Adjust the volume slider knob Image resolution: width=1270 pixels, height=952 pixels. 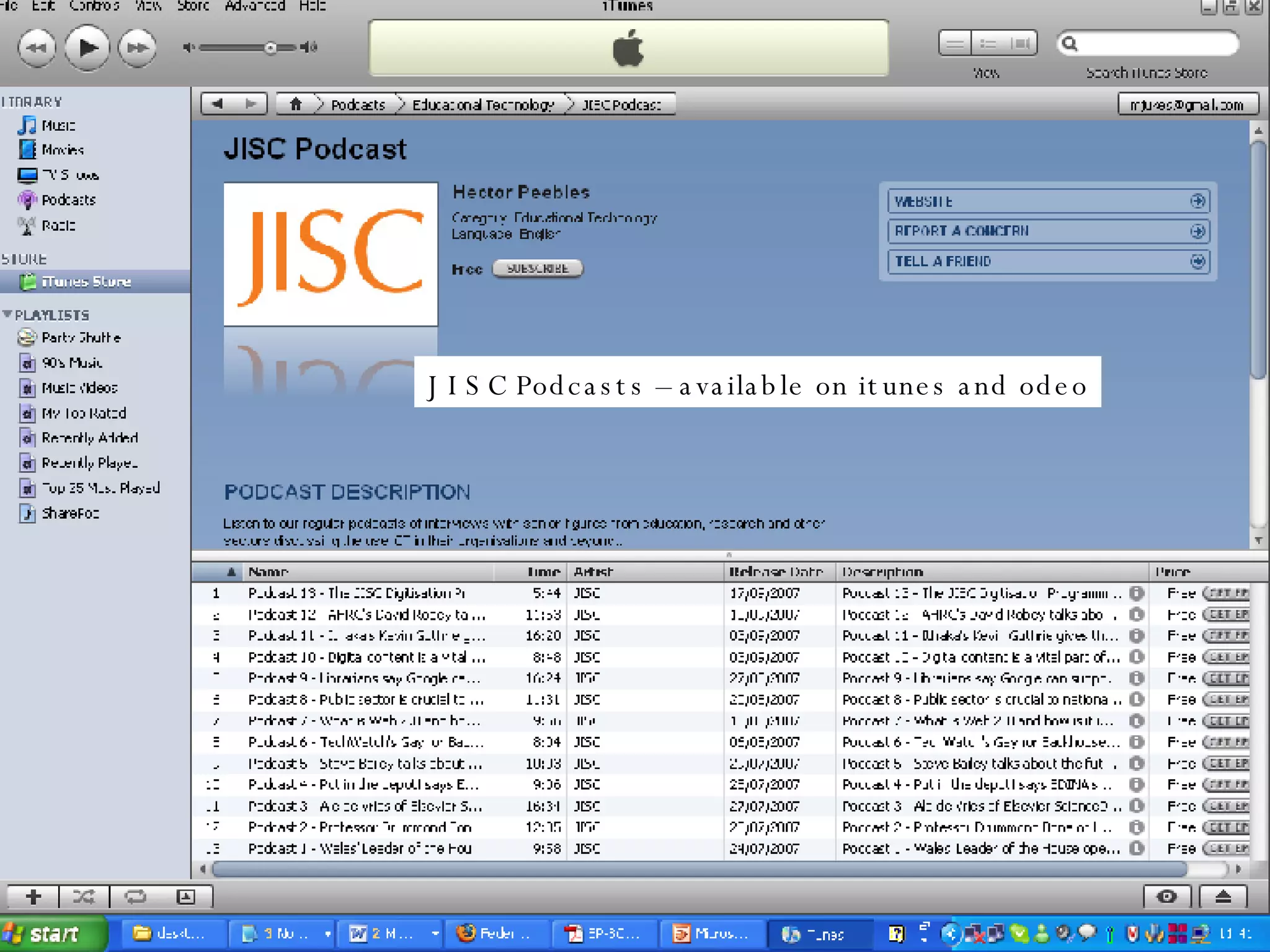[270, 48]
